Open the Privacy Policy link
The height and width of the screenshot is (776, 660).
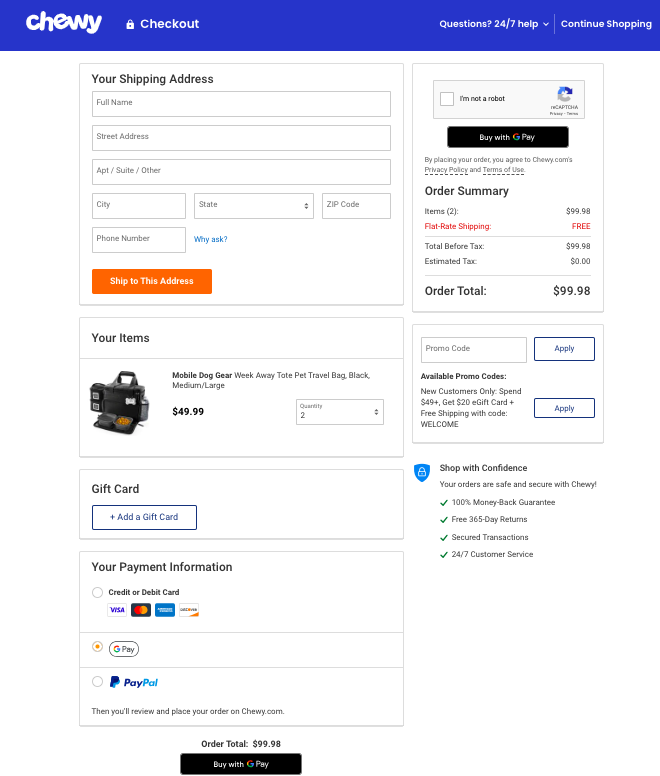coord(445,170)
